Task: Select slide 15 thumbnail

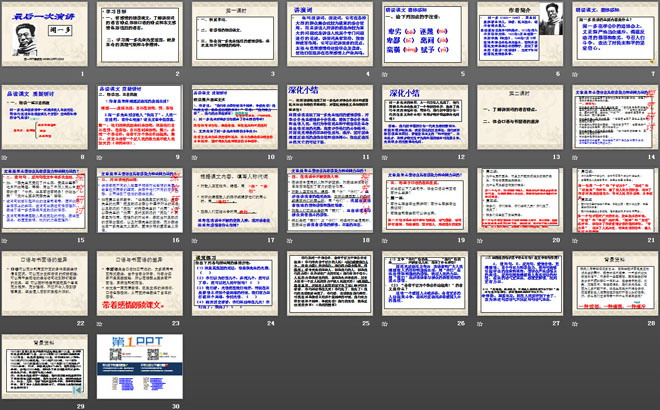Action: point(46,203)
